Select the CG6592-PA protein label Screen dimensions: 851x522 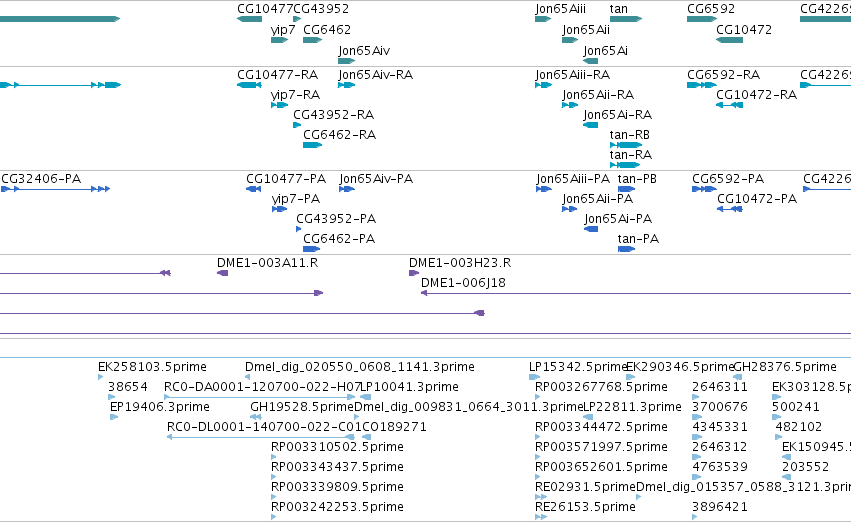point(728,179)
